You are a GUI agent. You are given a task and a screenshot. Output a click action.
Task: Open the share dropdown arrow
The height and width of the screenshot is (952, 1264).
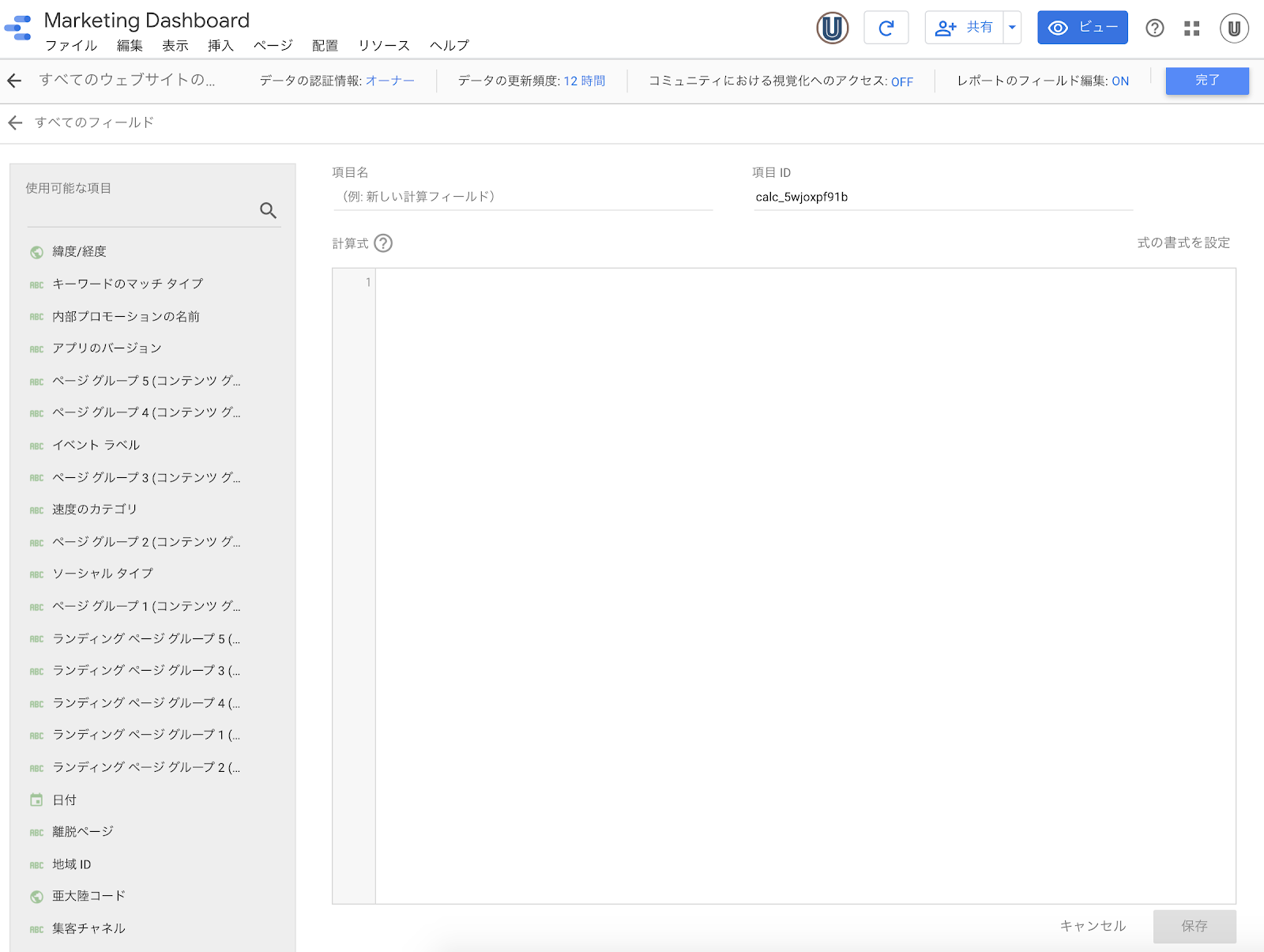[x=1012, y=28]
